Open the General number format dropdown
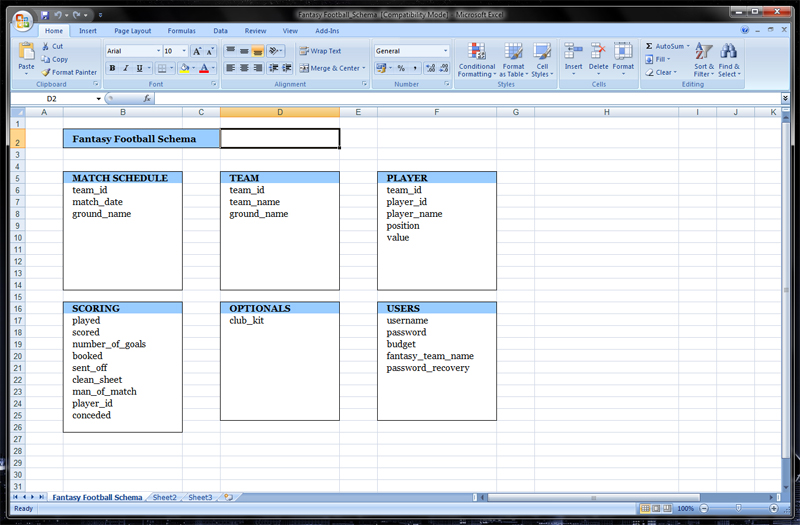This screenshot has height=525, width=800. [x=445, y=51]
